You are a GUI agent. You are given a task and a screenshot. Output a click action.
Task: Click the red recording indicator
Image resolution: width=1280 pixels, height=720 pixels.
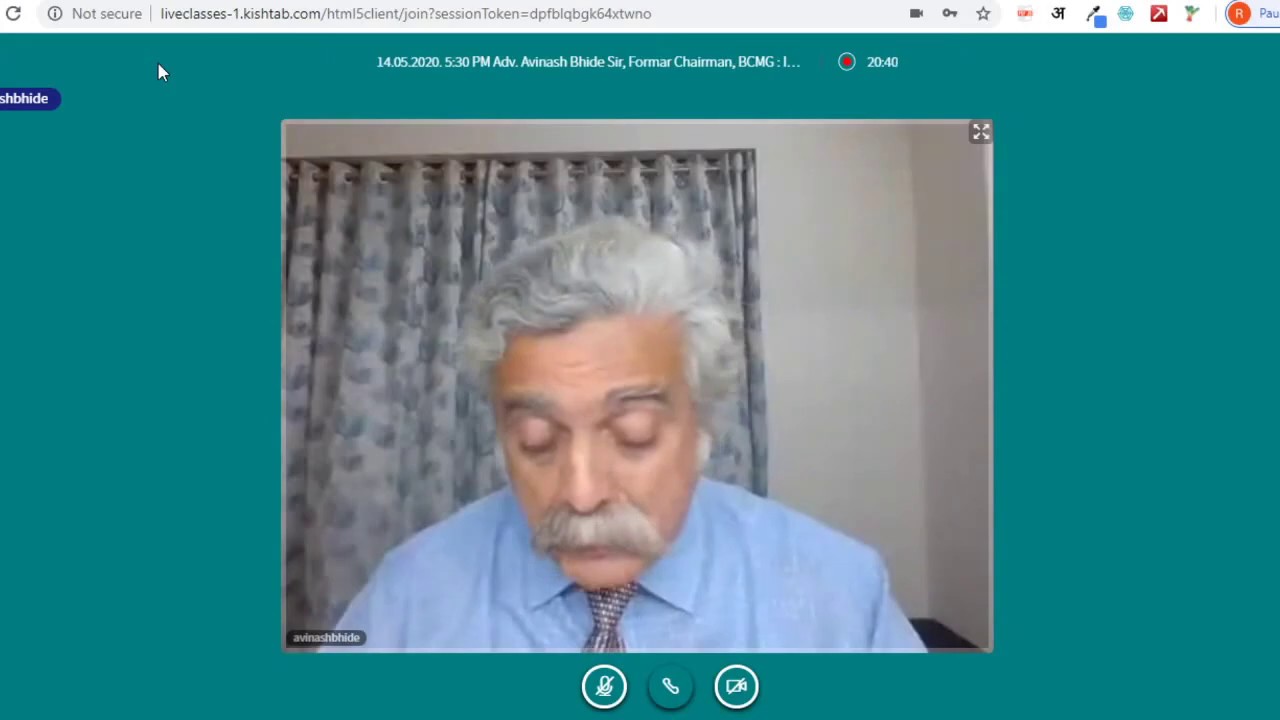[x=847, y=62]
